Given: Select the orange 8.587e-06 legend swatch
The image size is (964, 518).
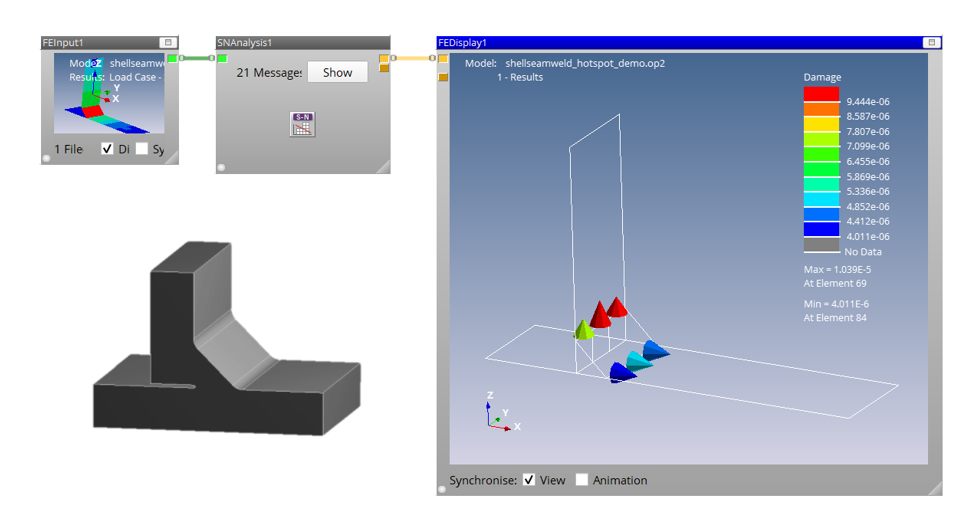Looking at the screenshot, I should 821,109.
